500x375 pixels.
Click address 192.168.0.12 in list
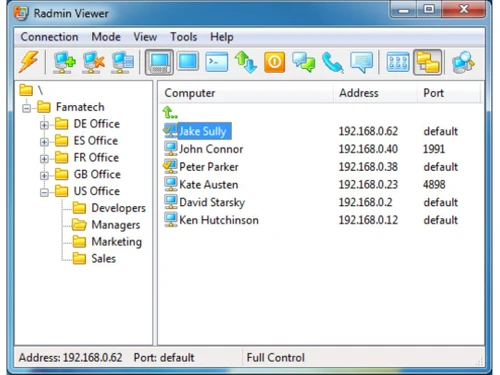(x=368, y=220)
